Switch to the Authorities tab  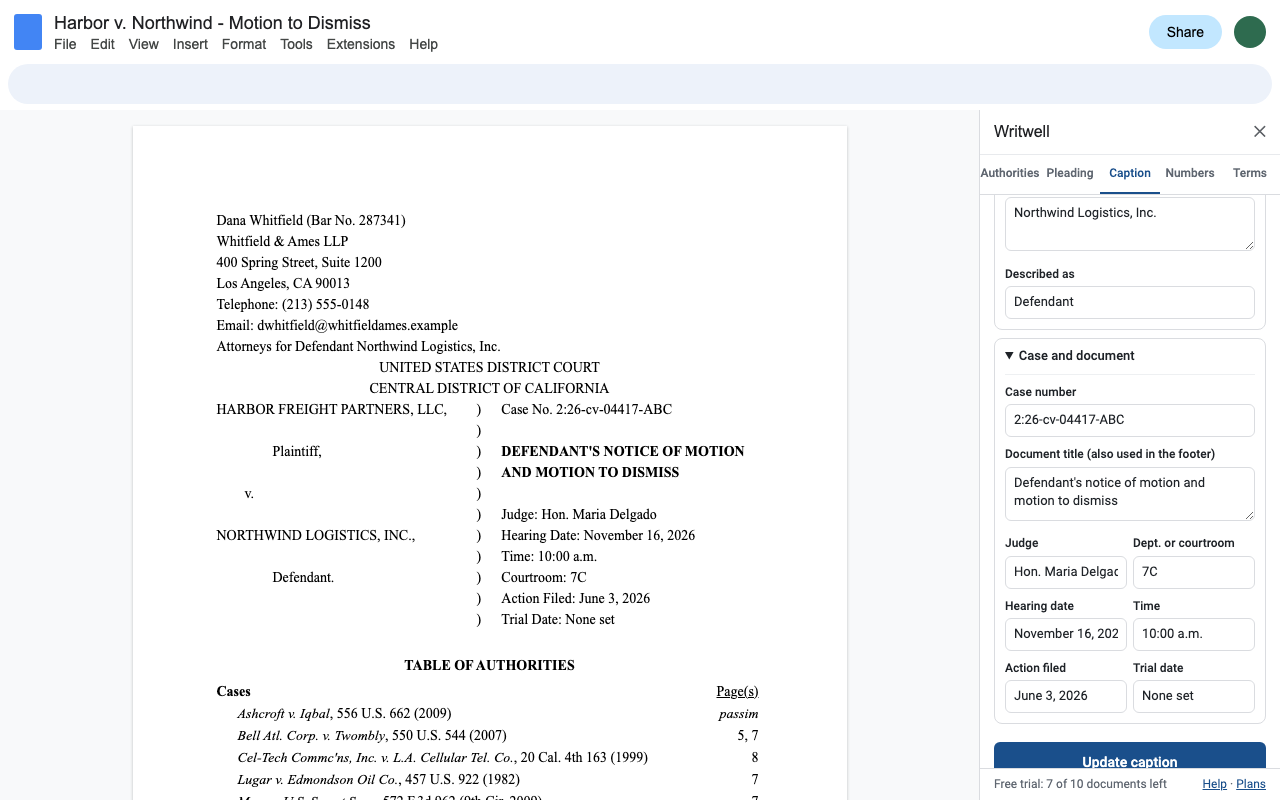click(x=1010, y=173)
